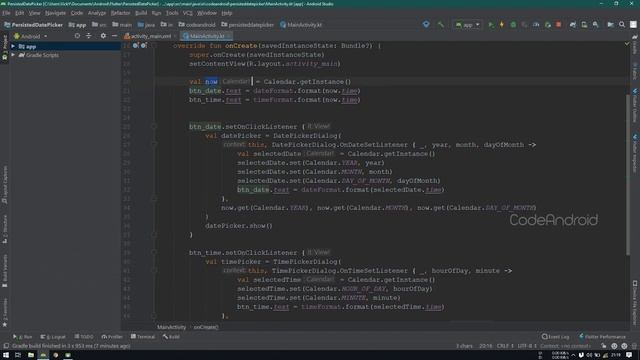The image size is (640, 360).
Task: Open the File menu
Action: pyautogui.click(x=6, y=13)
